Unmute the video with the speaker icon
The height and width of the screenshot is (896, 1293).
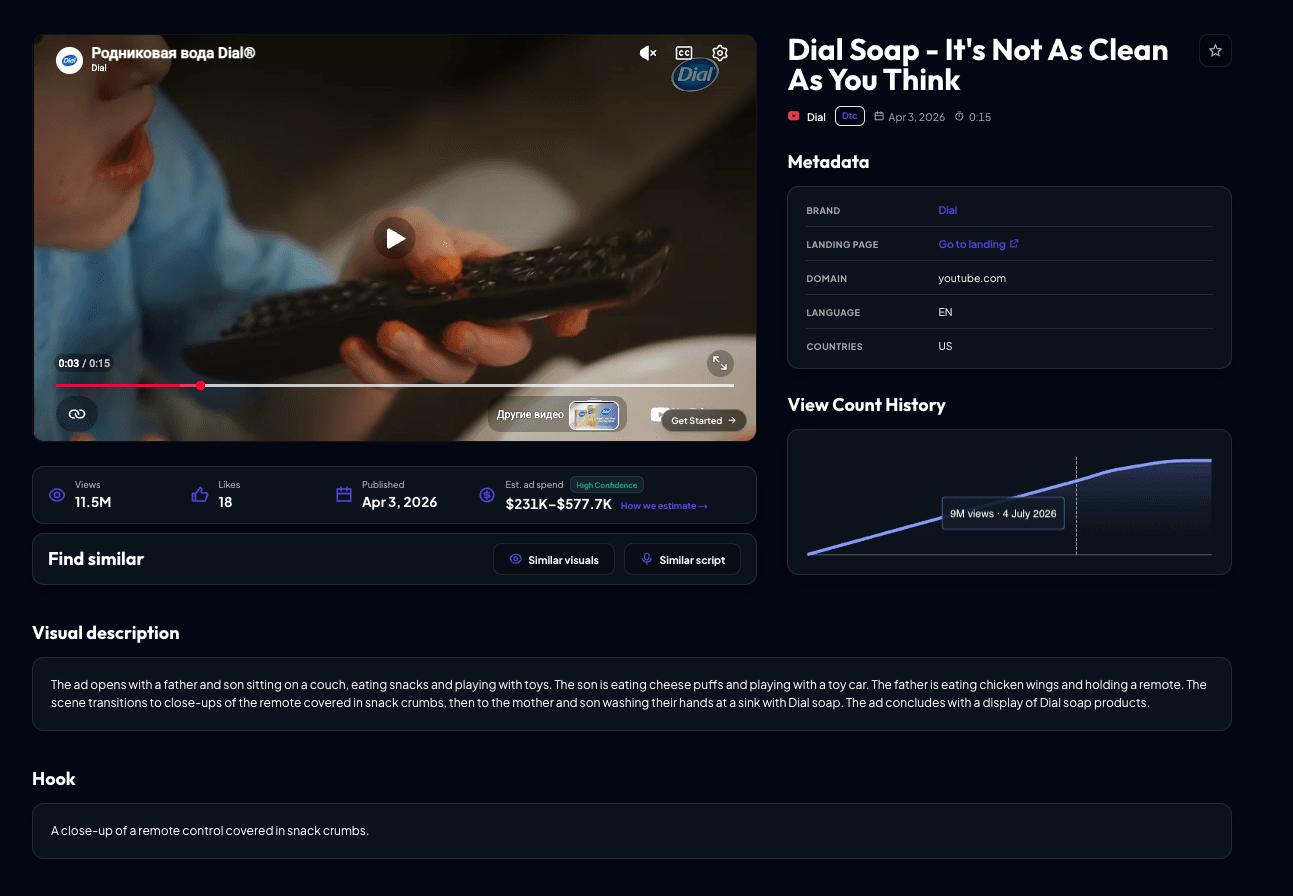[x=648, y=53]
